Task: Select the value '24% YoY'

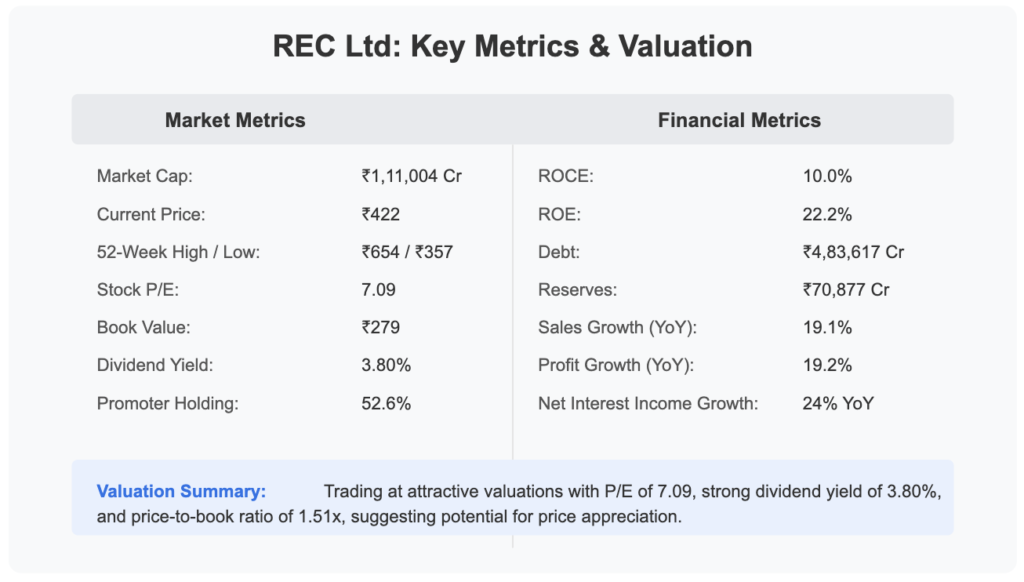Action: pyautogui.click(x=838, y=404)
